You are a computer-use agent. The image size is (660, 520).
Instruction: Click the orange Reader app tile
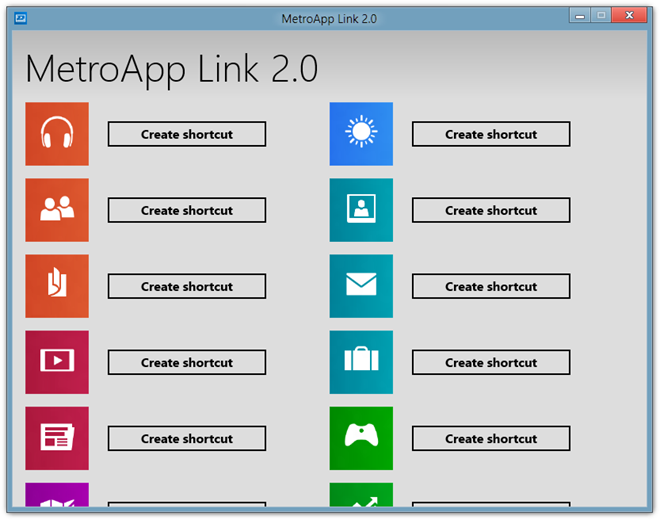(57, 286)
